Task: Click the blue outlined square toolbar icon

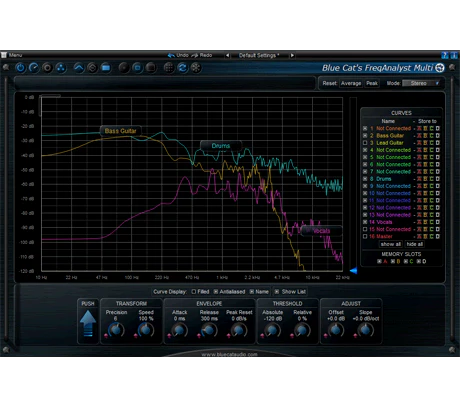Action: pyautogui.click(x=137, y=68)
